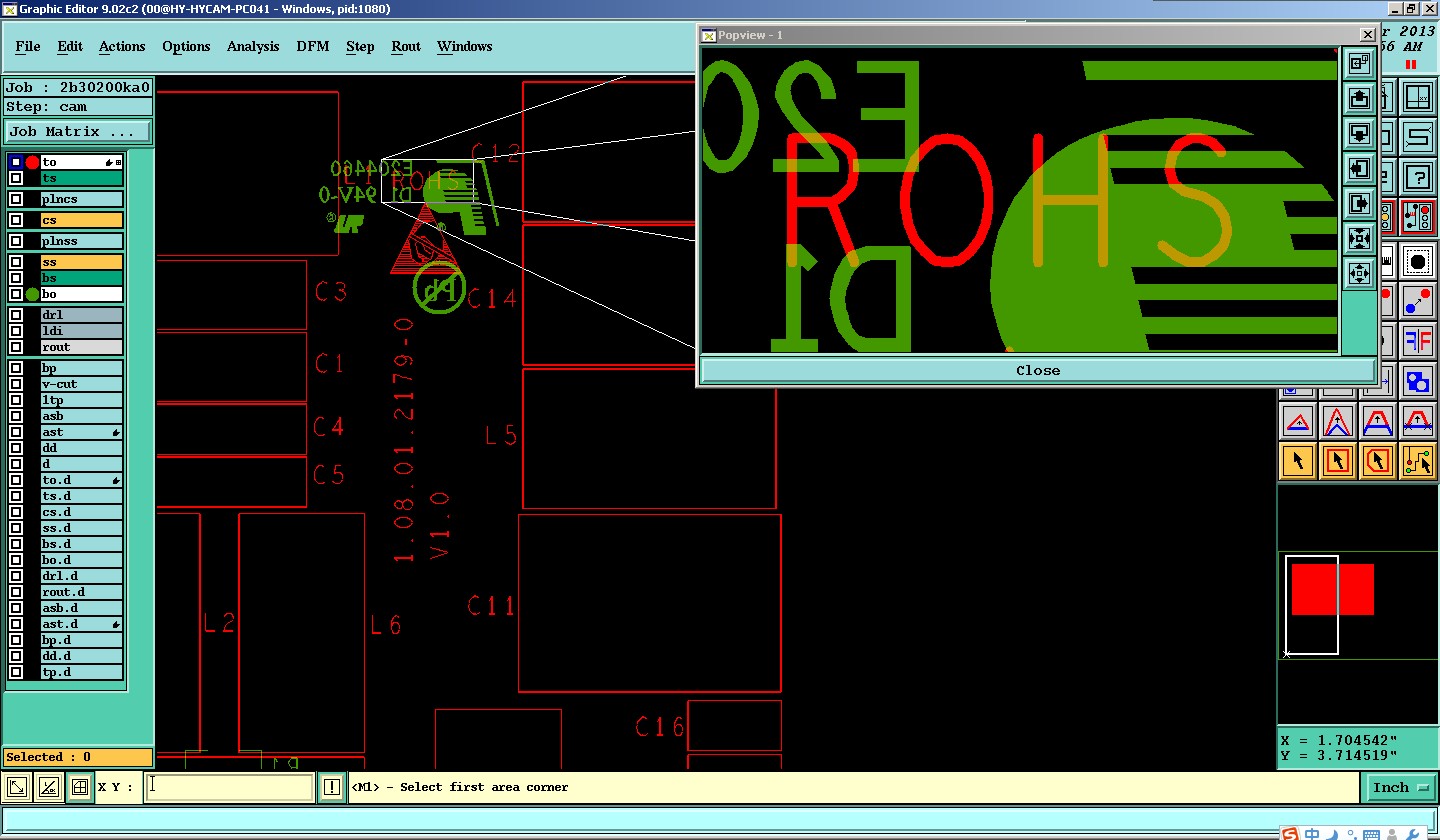Toggle display checkbox for layer cs
The height and width of the screenshot is (840, 1440).
(x=16, y=220)
